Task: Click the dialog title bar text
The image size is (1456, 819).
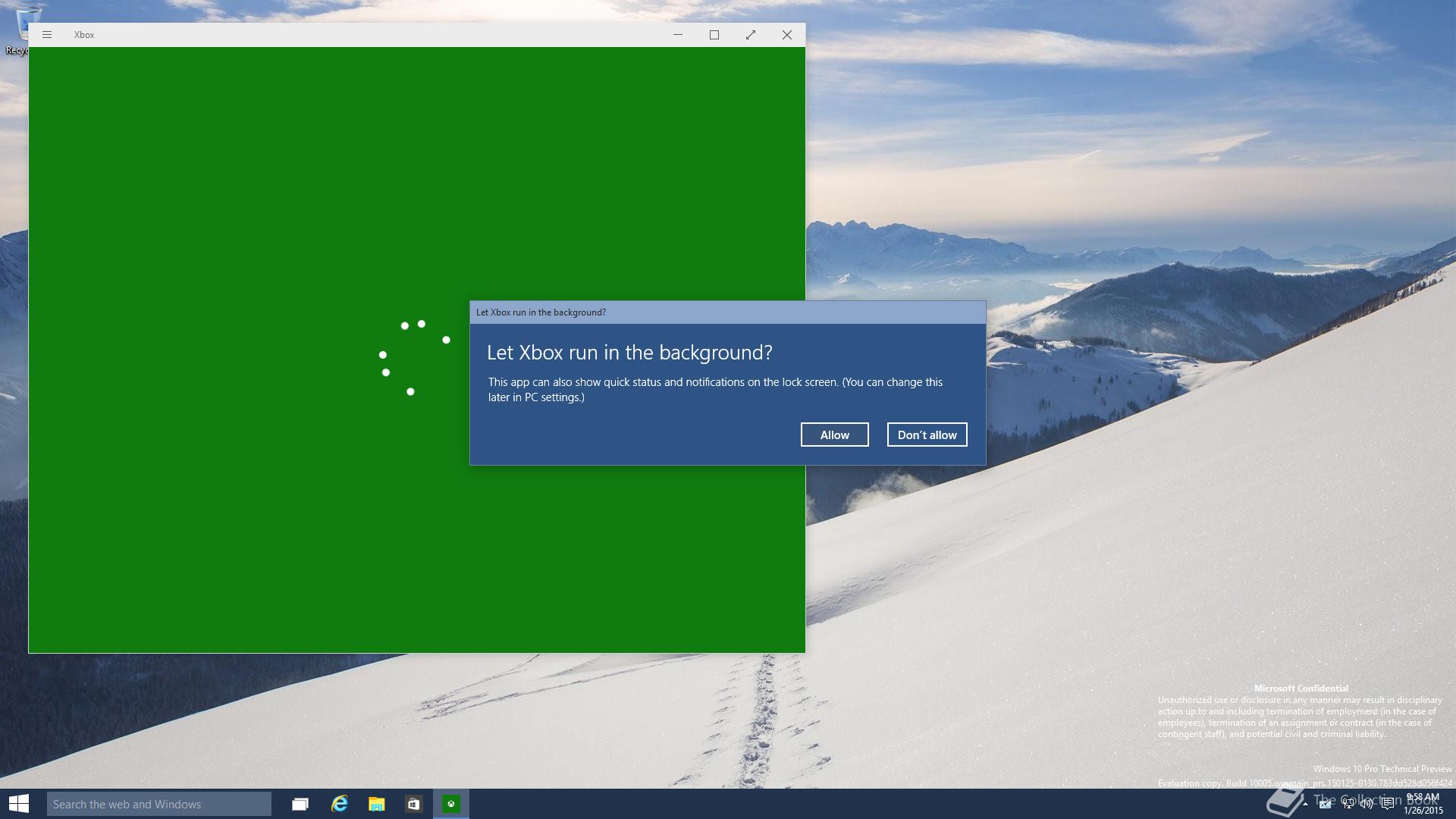Action: (x=541, y=312)
